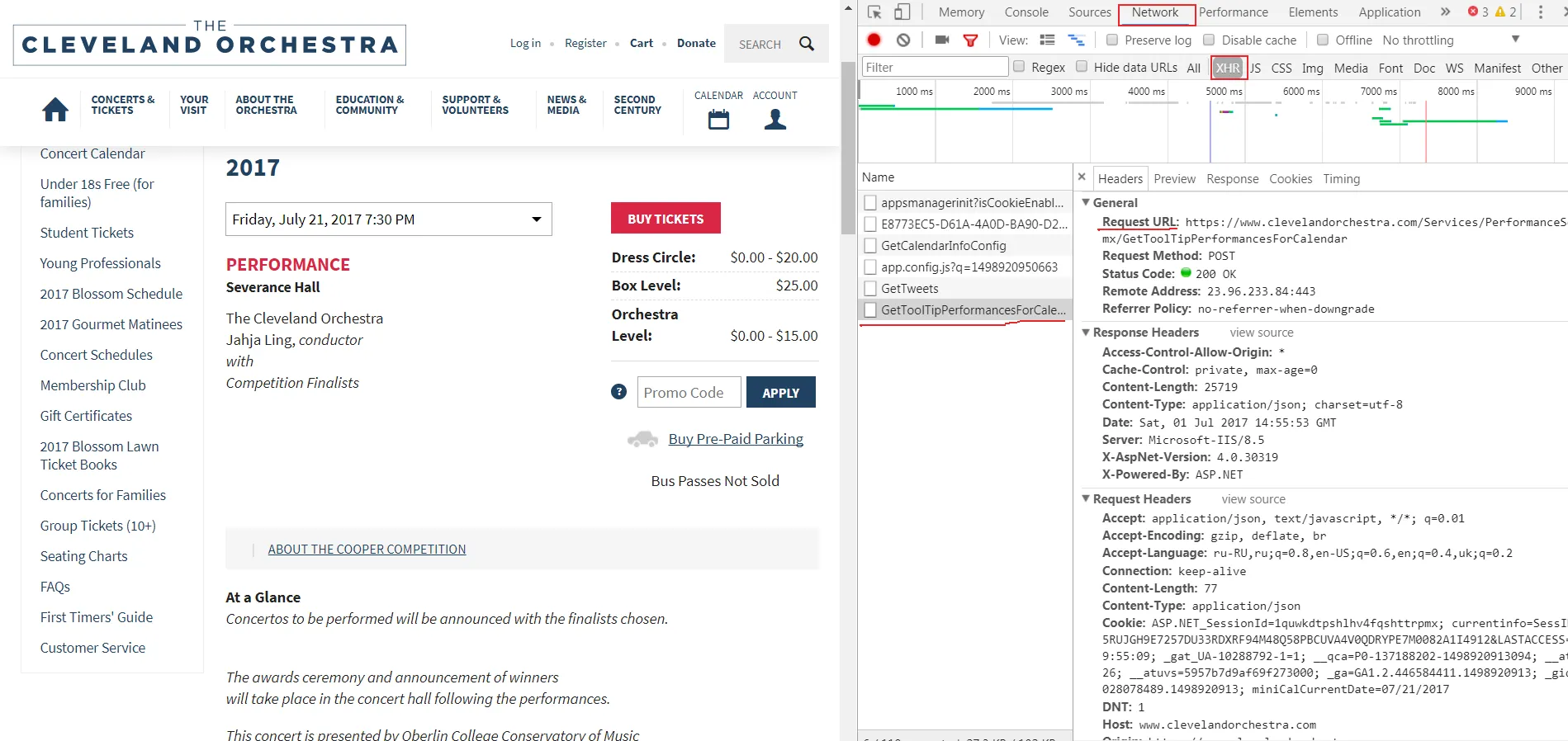Click the search magnifier icon on the website
The width and height of the screenshot is (1568, 741).
click(807, 44)
